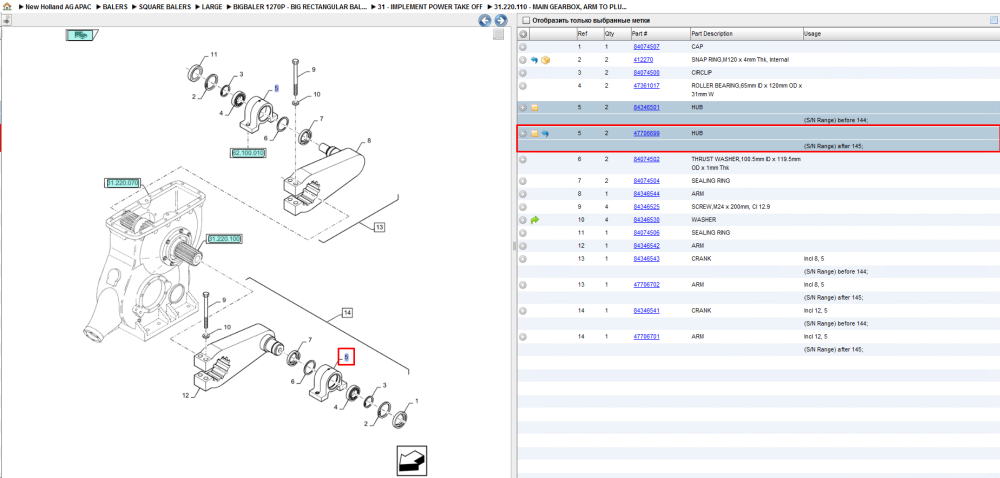Select boxed callout 13 in the diagram
Screen dimensions: 1000x478
379,228
